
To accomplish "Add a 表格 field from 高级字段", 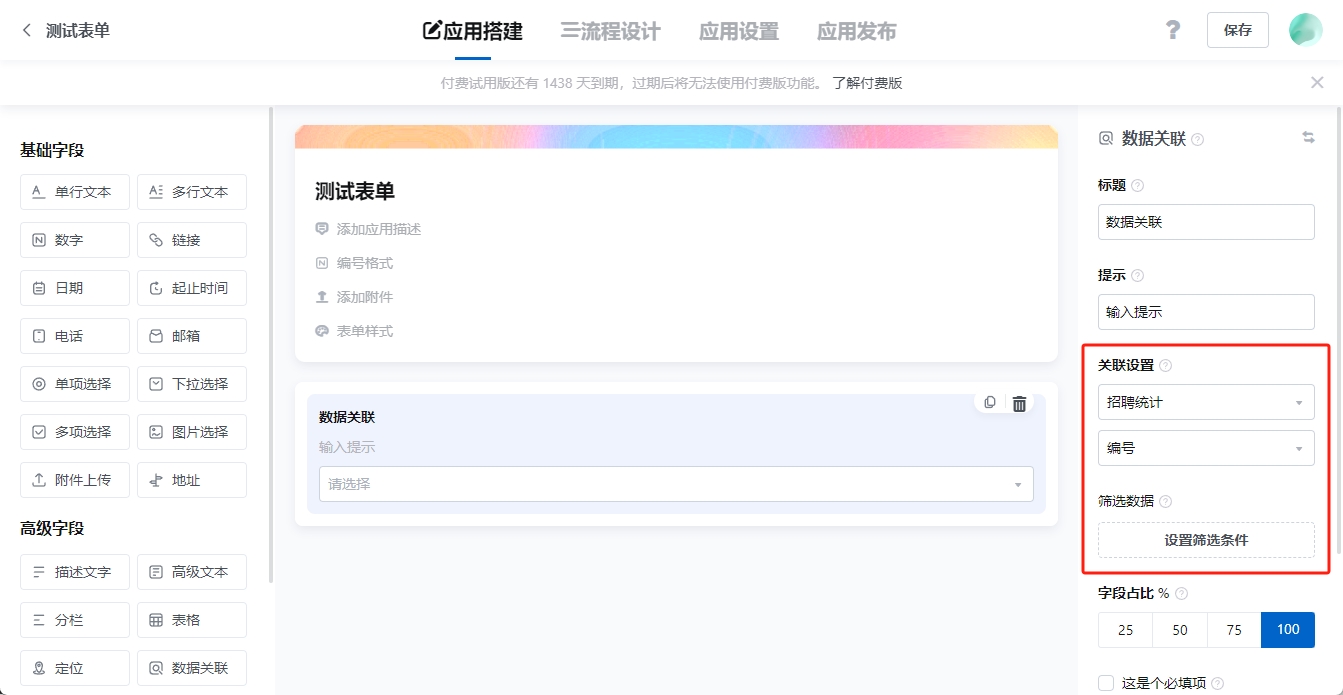I will click(191, 619).
